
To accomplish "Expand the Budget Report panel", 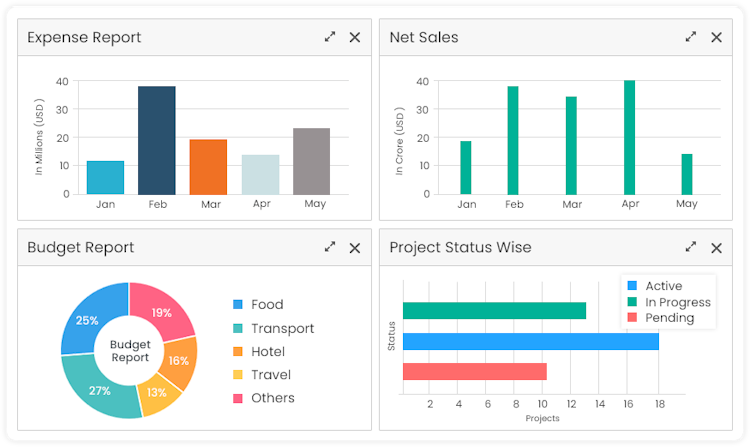I will (330, 247).
